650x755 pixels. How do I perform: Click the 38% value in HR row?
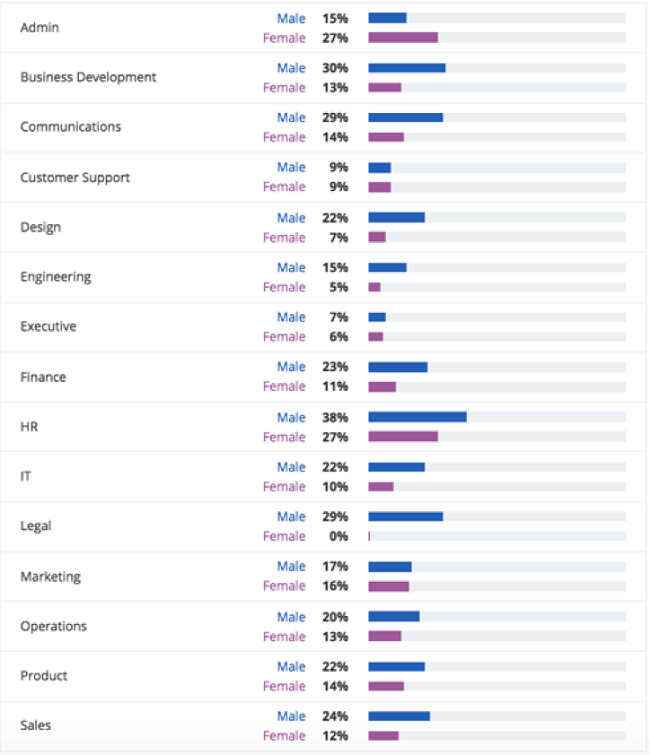[335, 417]
